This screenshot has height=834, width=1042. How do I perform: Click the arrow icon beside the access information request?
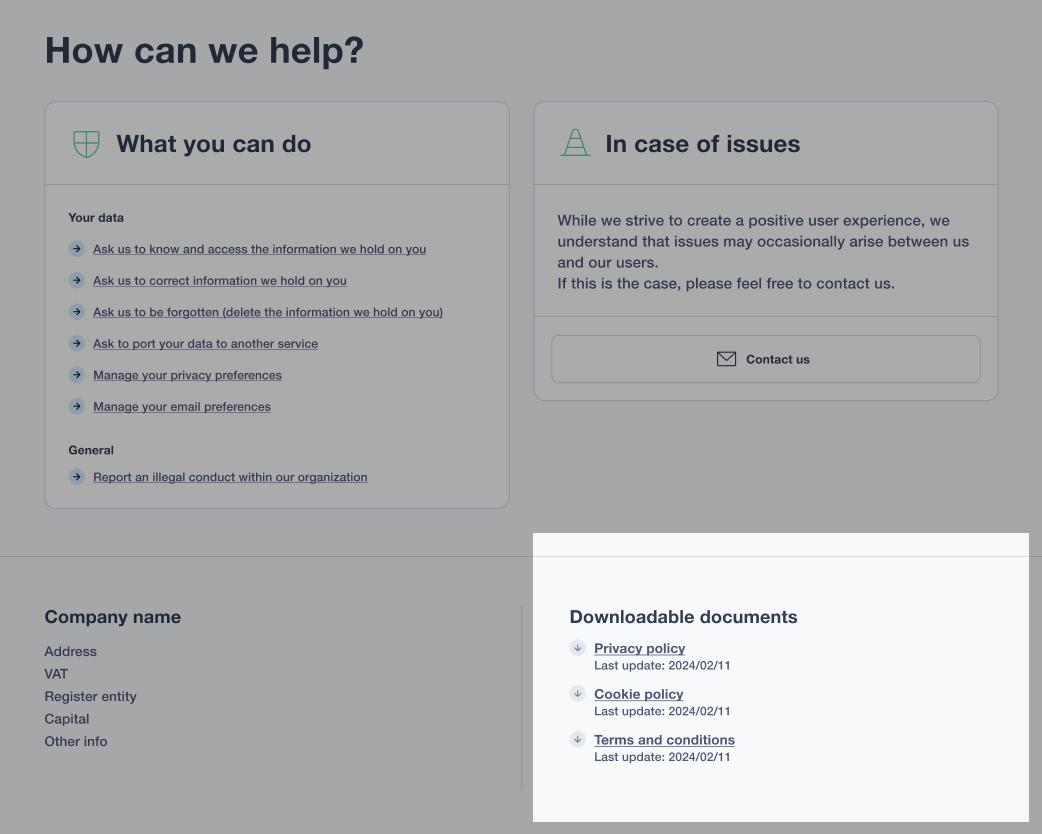tap(76, 249)
